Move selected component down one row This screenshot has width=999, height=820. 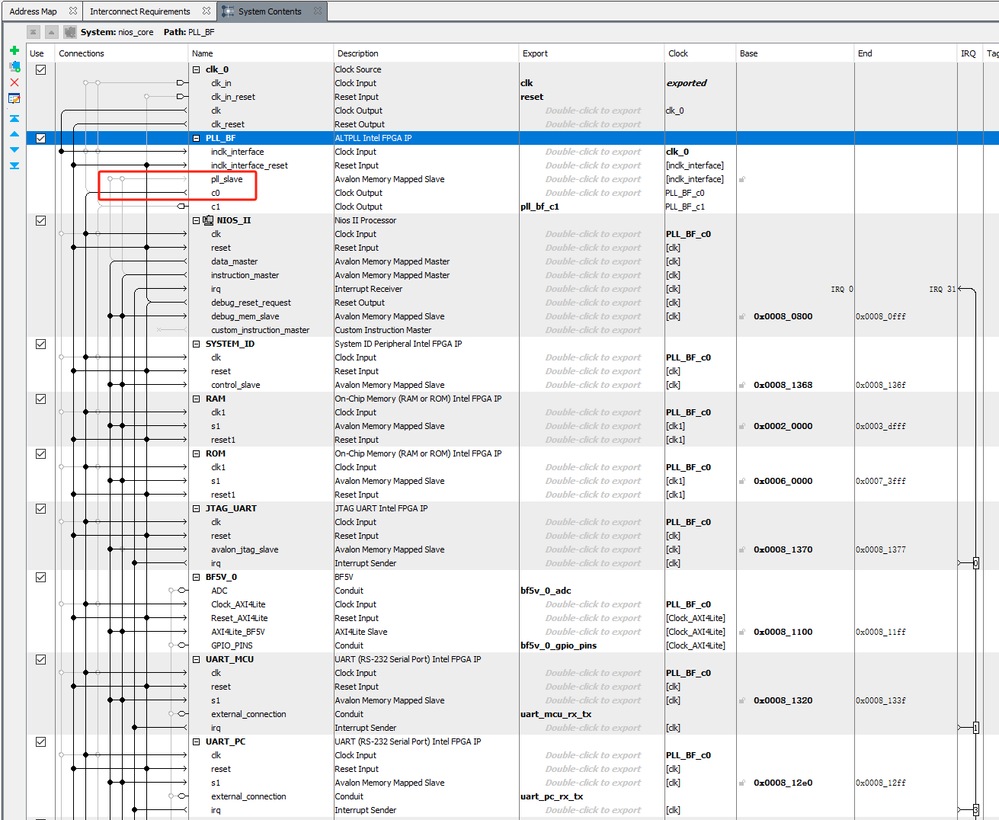point(14,150)
